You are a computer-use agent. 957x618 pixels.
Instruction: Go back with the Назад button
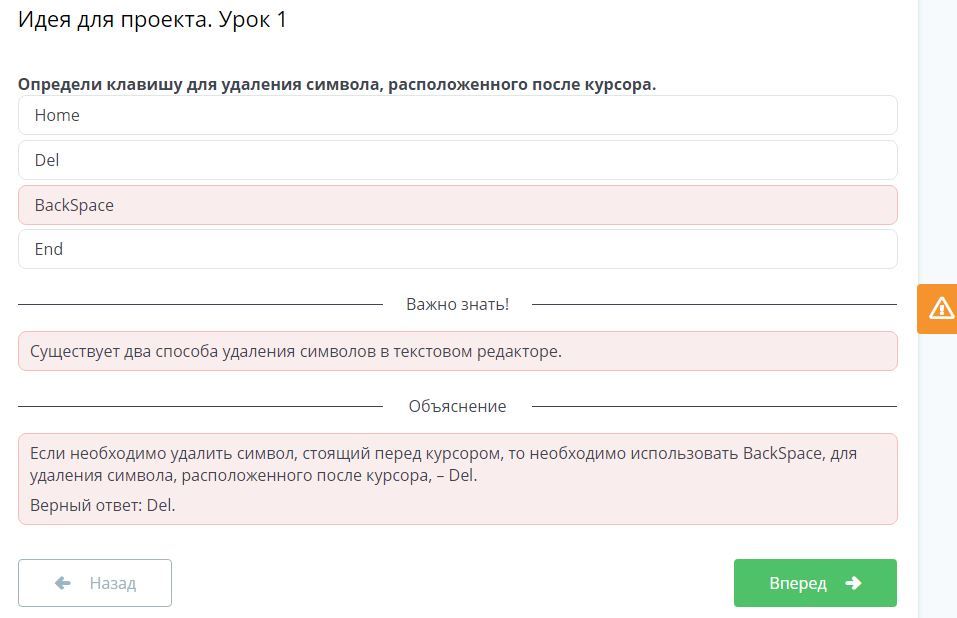[x=95, y=583]
